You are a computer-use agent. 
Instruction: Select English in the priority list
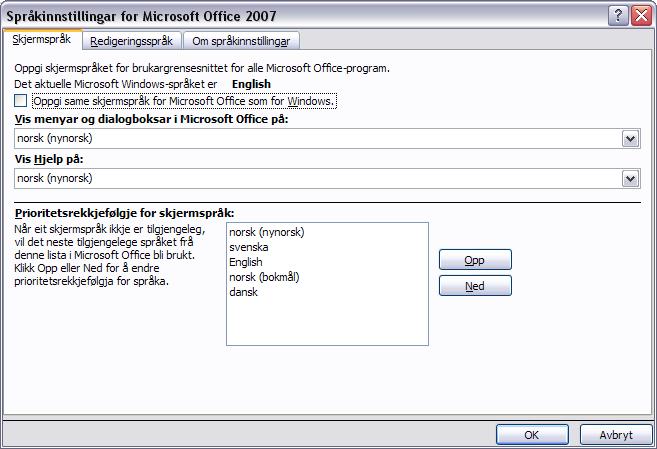coord(246,262)
